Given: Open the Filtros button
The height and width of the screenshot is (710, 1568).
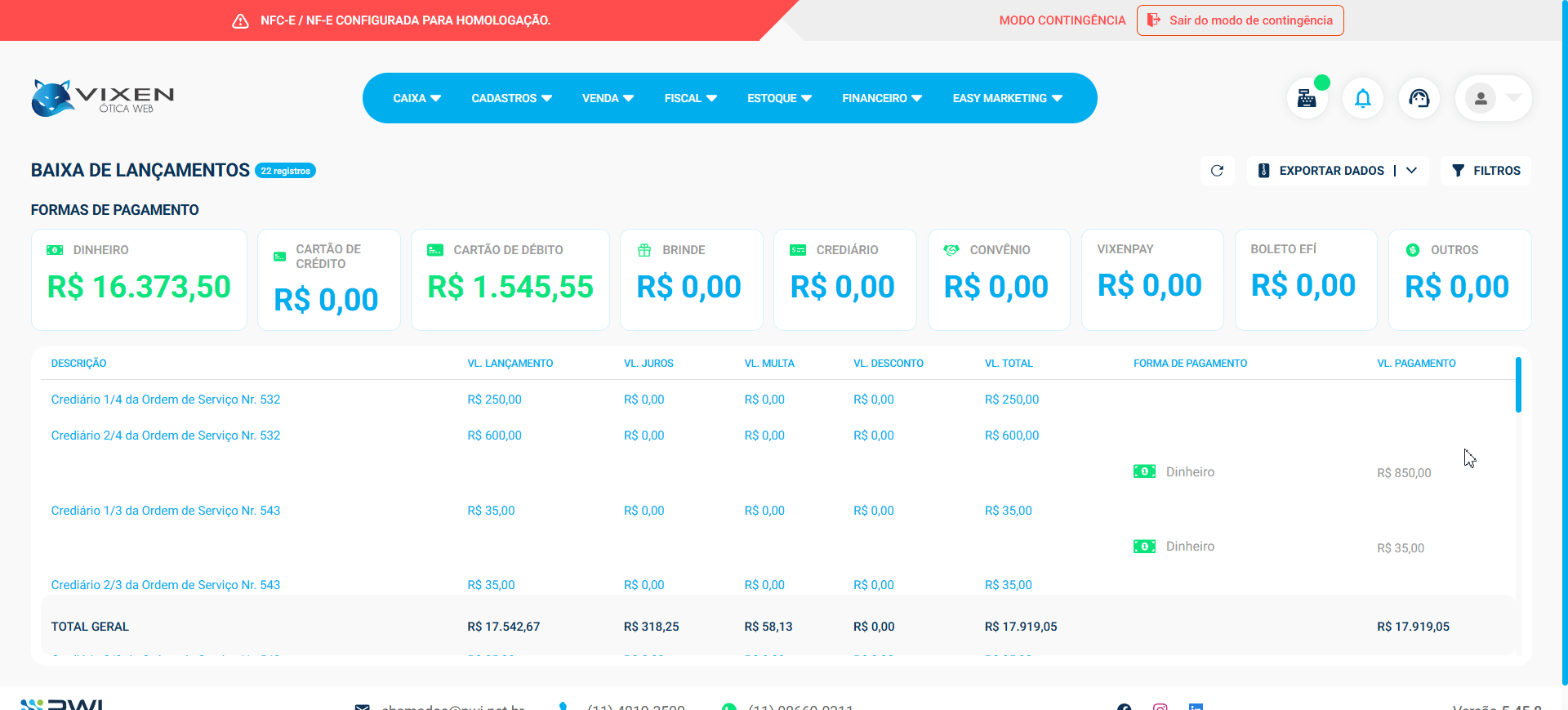Looking at the screenshot, I should click(x=1486, y=171).
